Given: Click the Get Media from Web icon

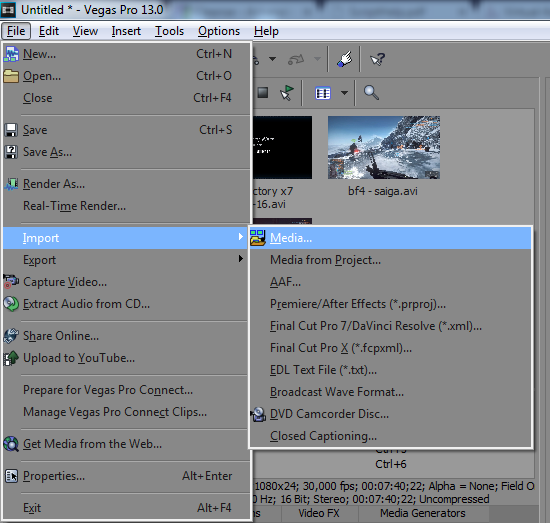Looking at the screenshot, I should pos(11,444).
